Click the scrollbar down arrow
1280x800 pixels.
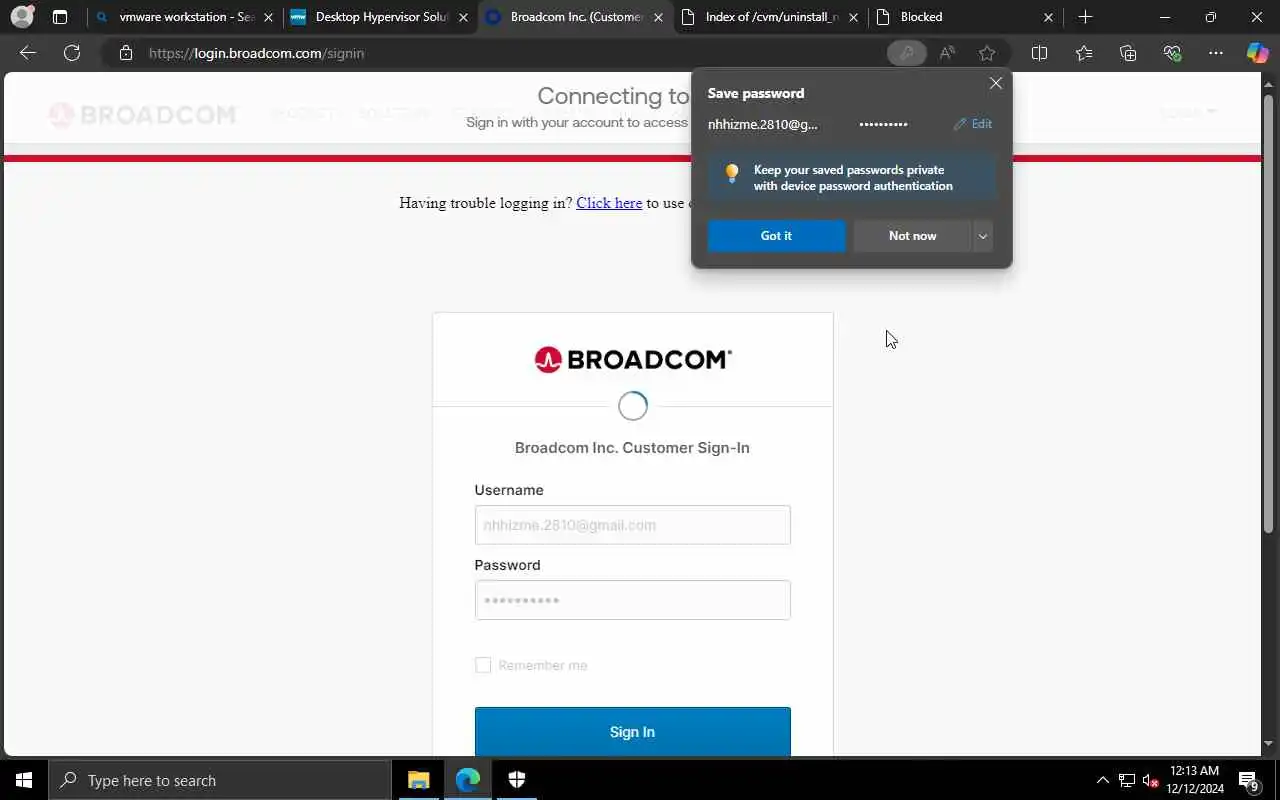click(1270, 744)
